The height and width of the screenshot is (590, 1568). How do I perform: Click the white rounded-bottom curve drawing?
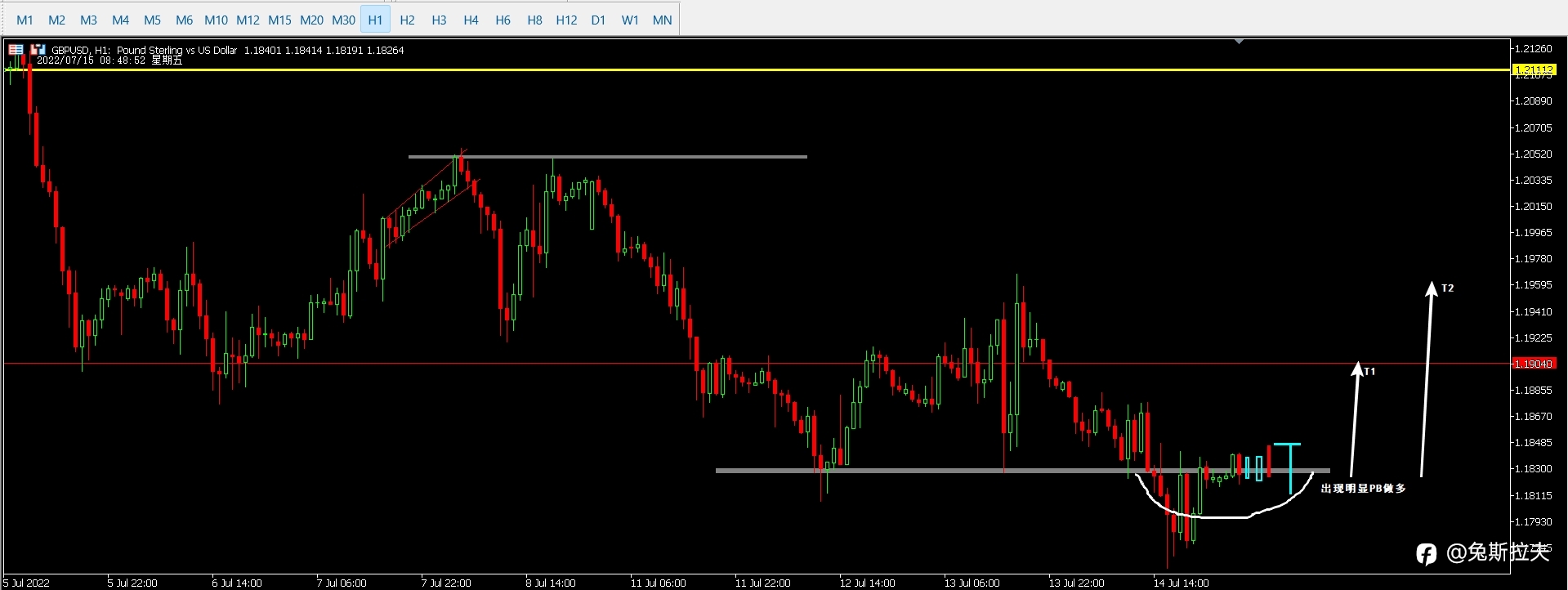click(1223, 498)
